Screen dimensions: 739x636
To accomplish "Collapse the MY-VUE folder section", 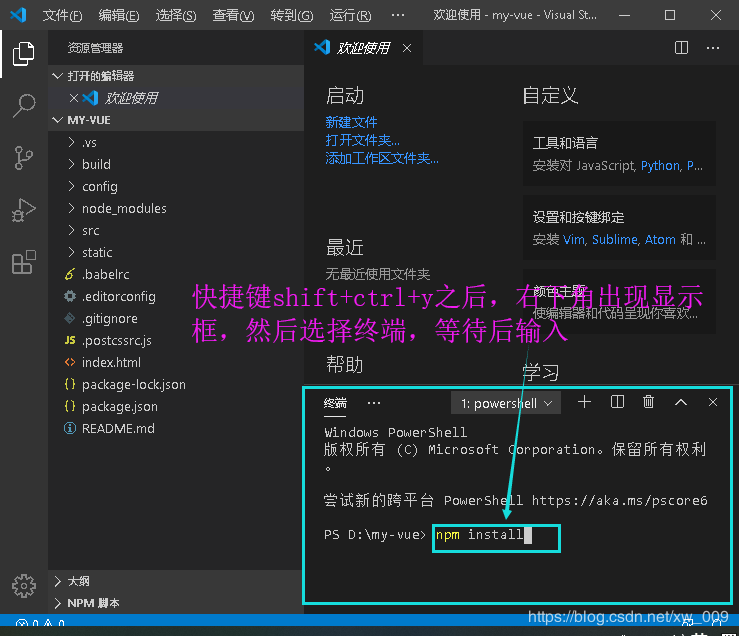I will [x=57, y=120].
